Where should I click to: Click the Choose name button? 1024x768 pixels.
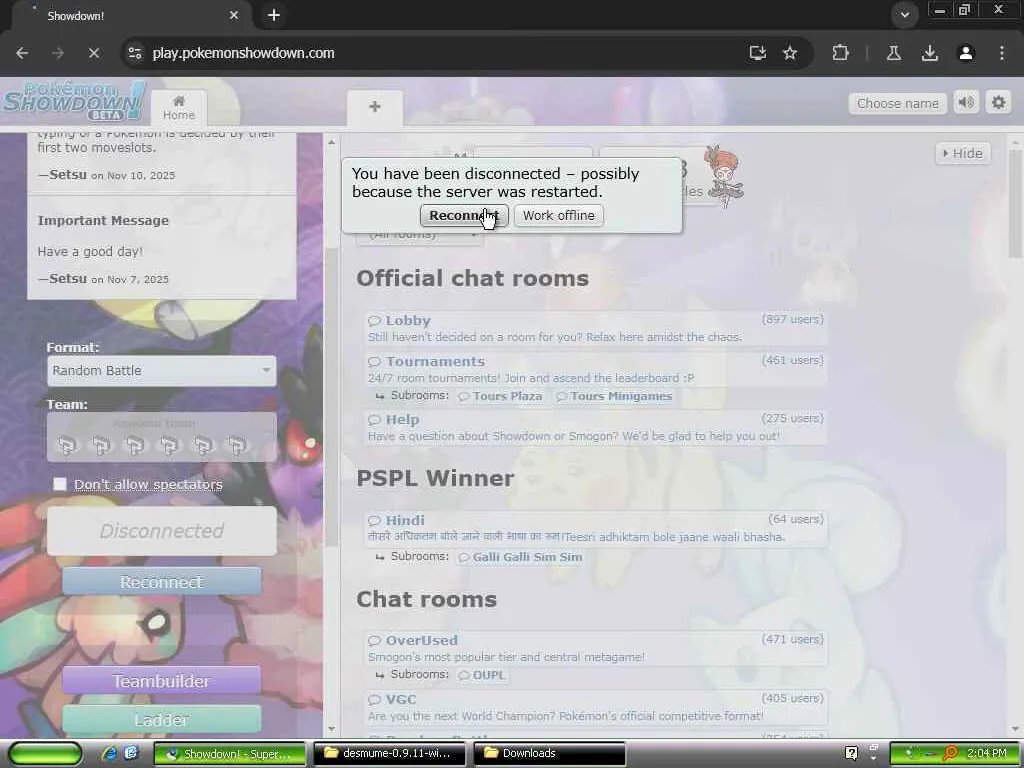pos(897,103)
